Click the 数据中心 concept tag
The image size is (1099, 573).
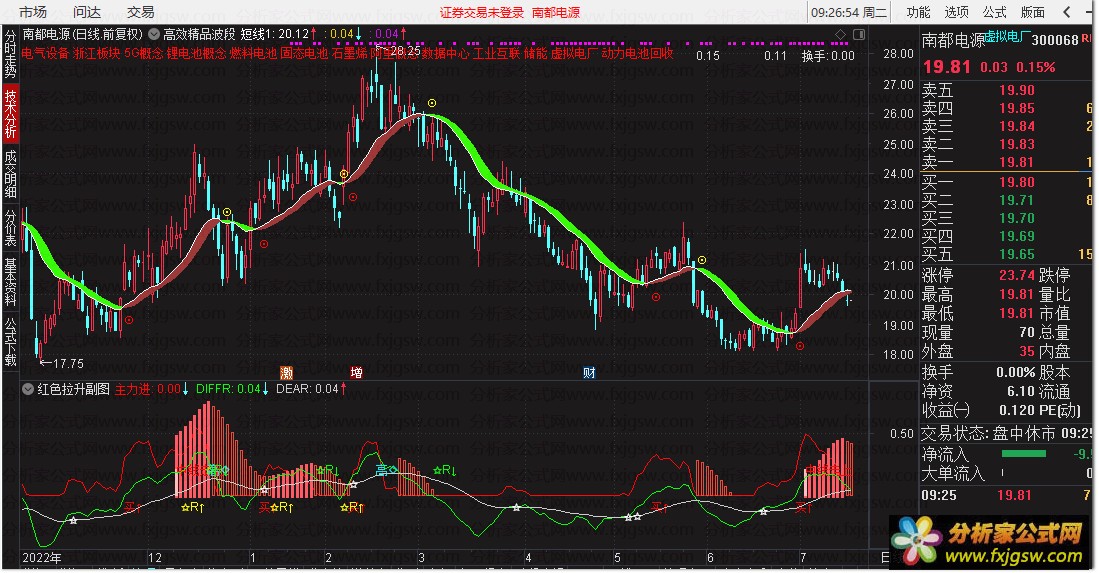click(445, 53)
